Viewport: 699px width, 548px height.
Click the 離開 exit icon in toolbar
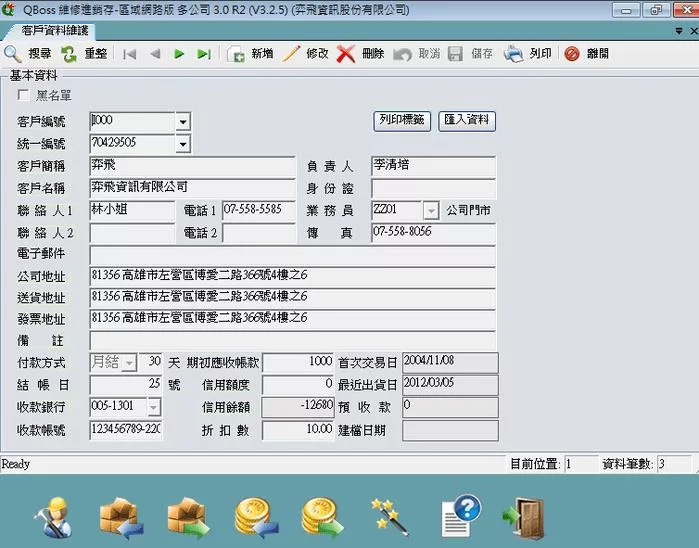(572, 54)
